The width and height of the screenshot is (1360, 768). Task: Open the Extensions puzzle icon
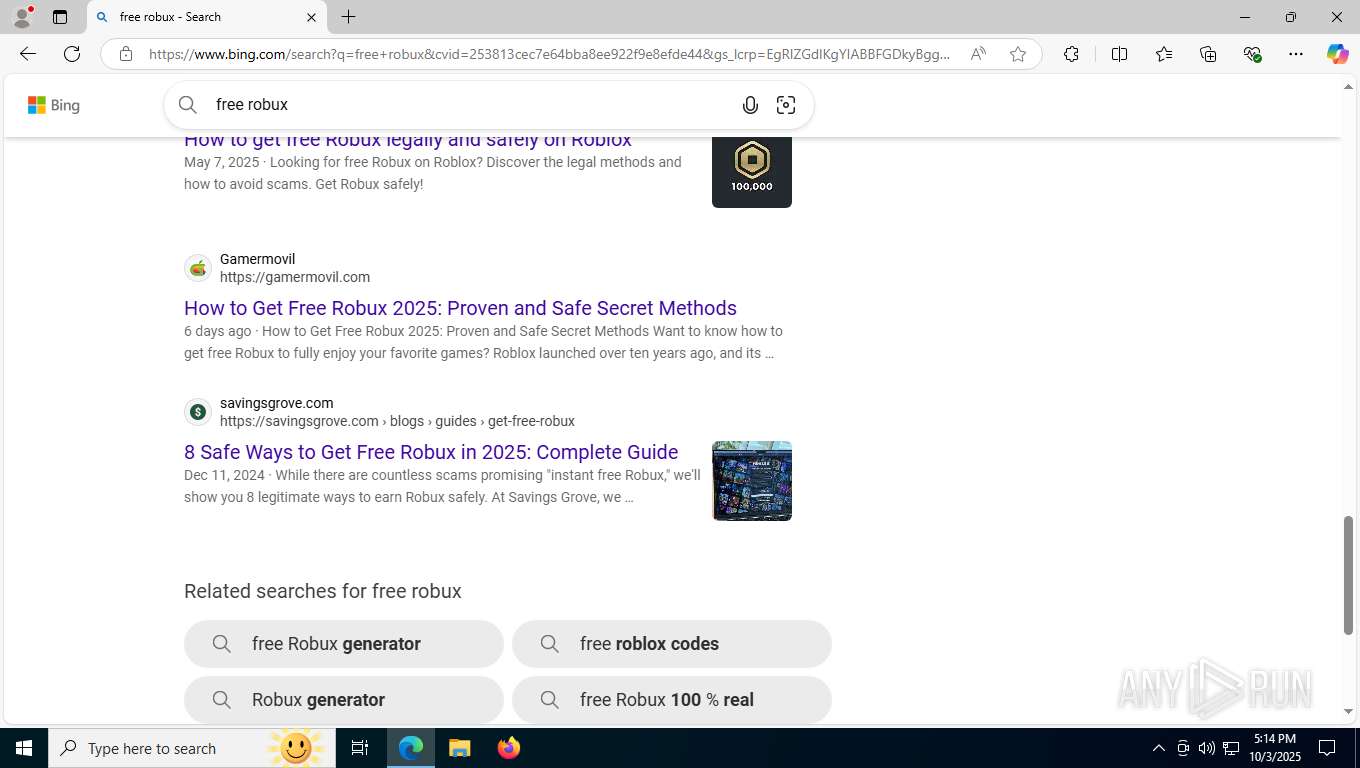[x=1071, y=54]
